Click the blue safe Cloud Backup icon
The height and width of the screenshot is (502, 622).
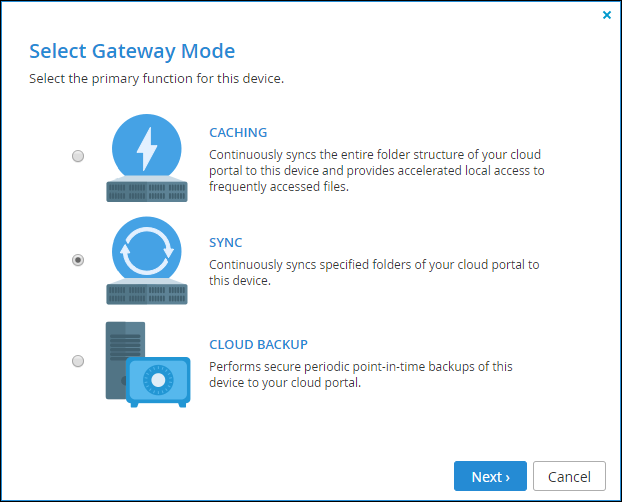click(158, 382)
